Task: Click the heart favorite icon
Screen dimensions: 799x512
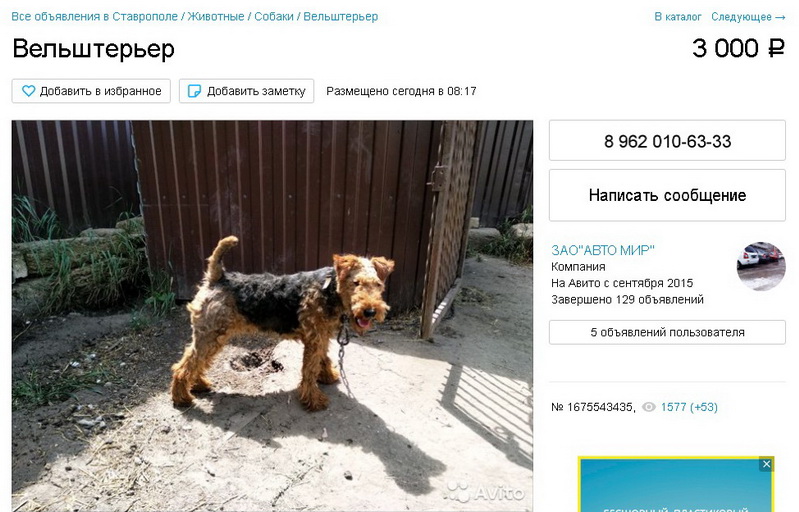Action: tap(29, 91)
